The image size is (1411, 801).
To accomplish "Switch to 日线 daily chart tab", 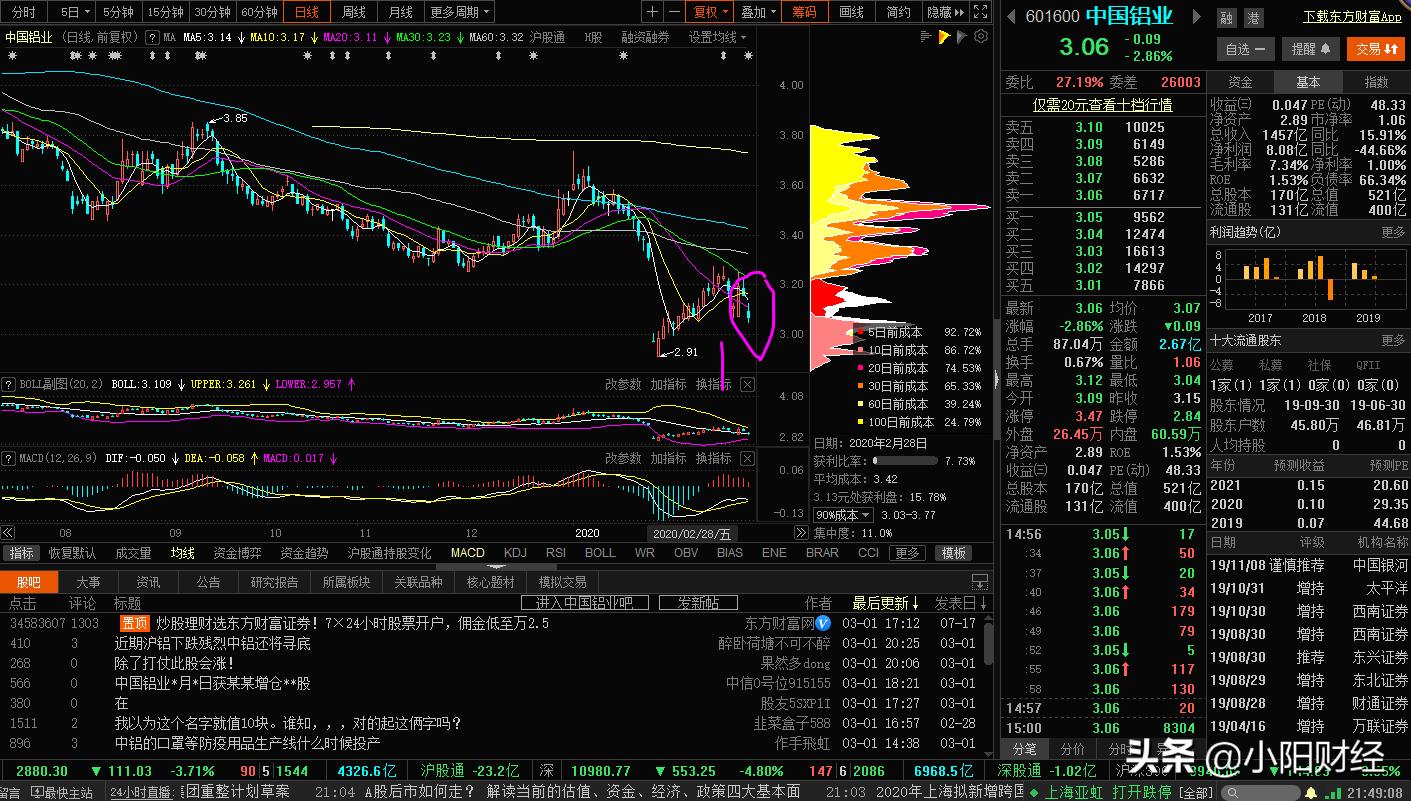I will tap(306, 12).
